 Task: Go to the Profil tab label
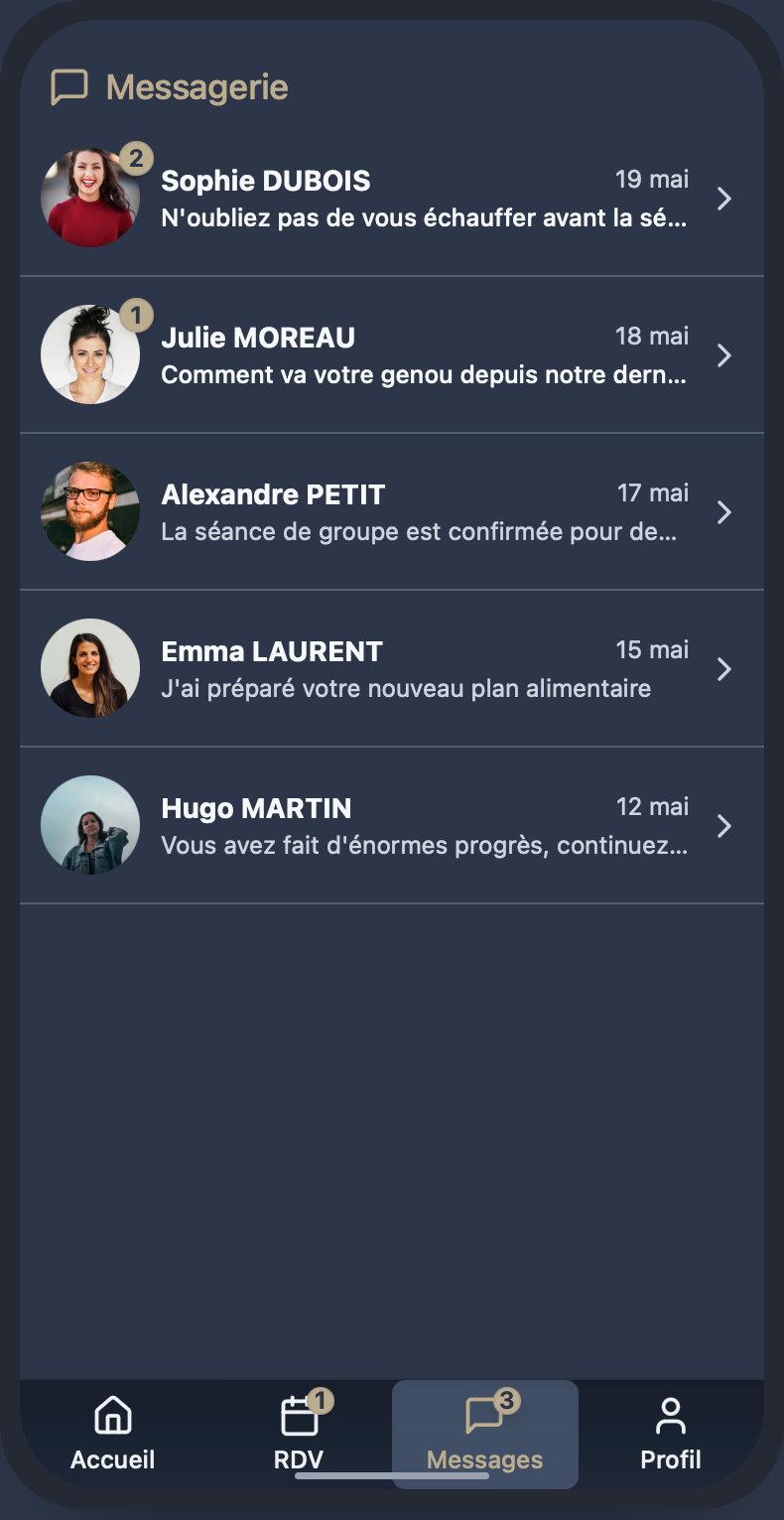click(x=671, y=1459)
